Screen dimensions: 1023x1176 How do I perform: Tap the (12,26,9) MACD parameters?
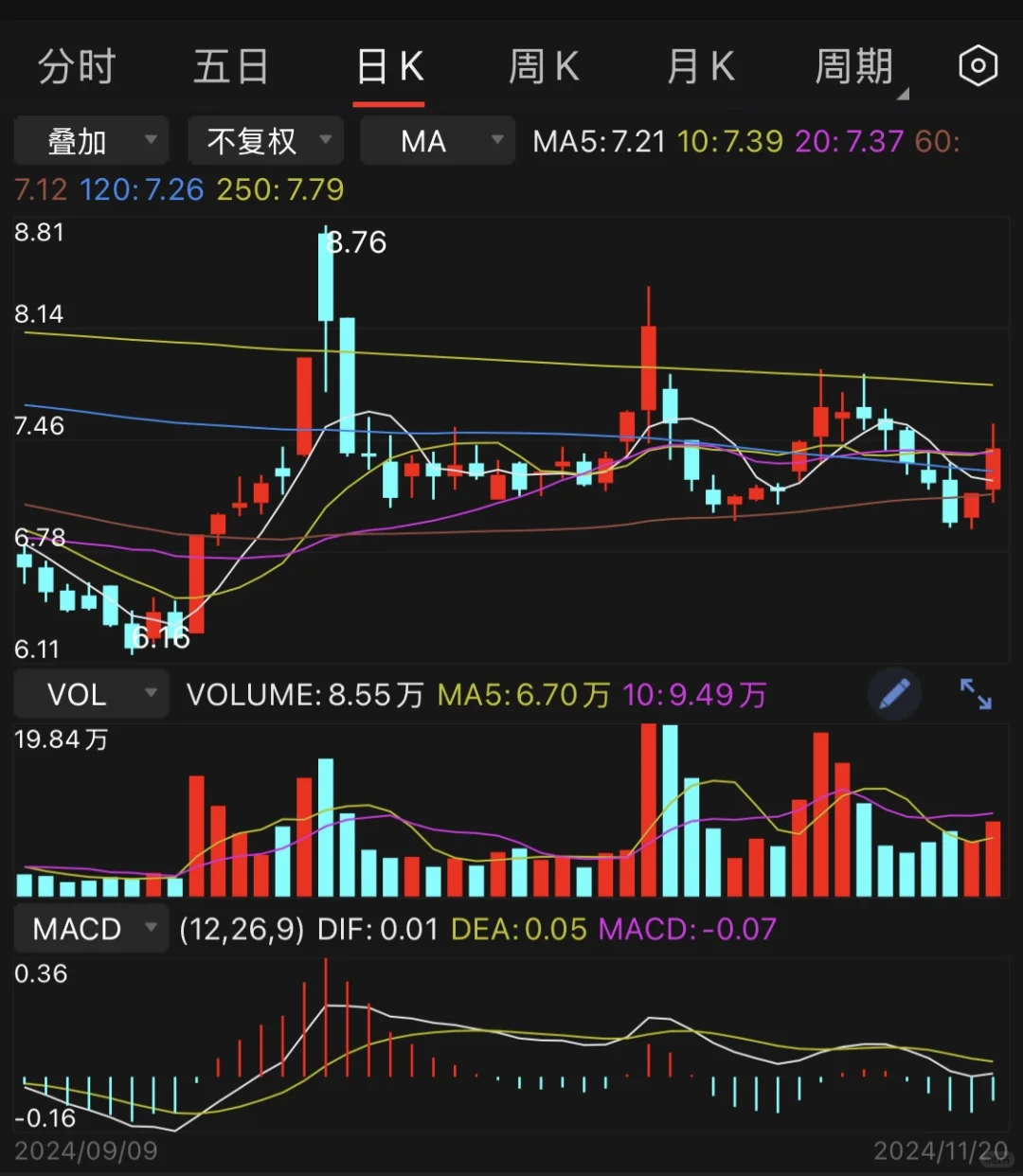[242, 929]
